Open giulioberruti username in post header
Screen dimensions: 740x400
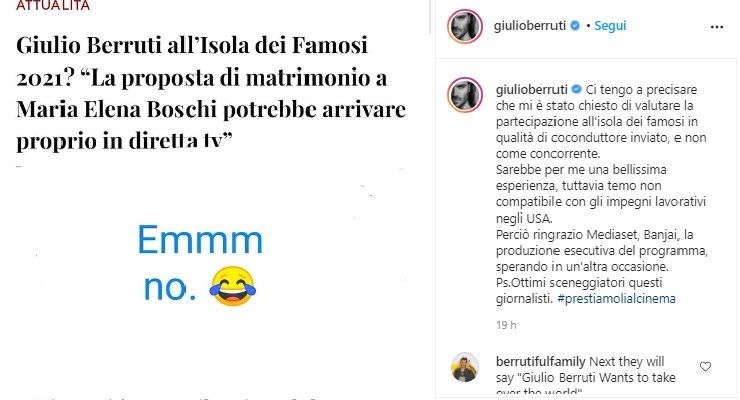click(x=530, y=25)
